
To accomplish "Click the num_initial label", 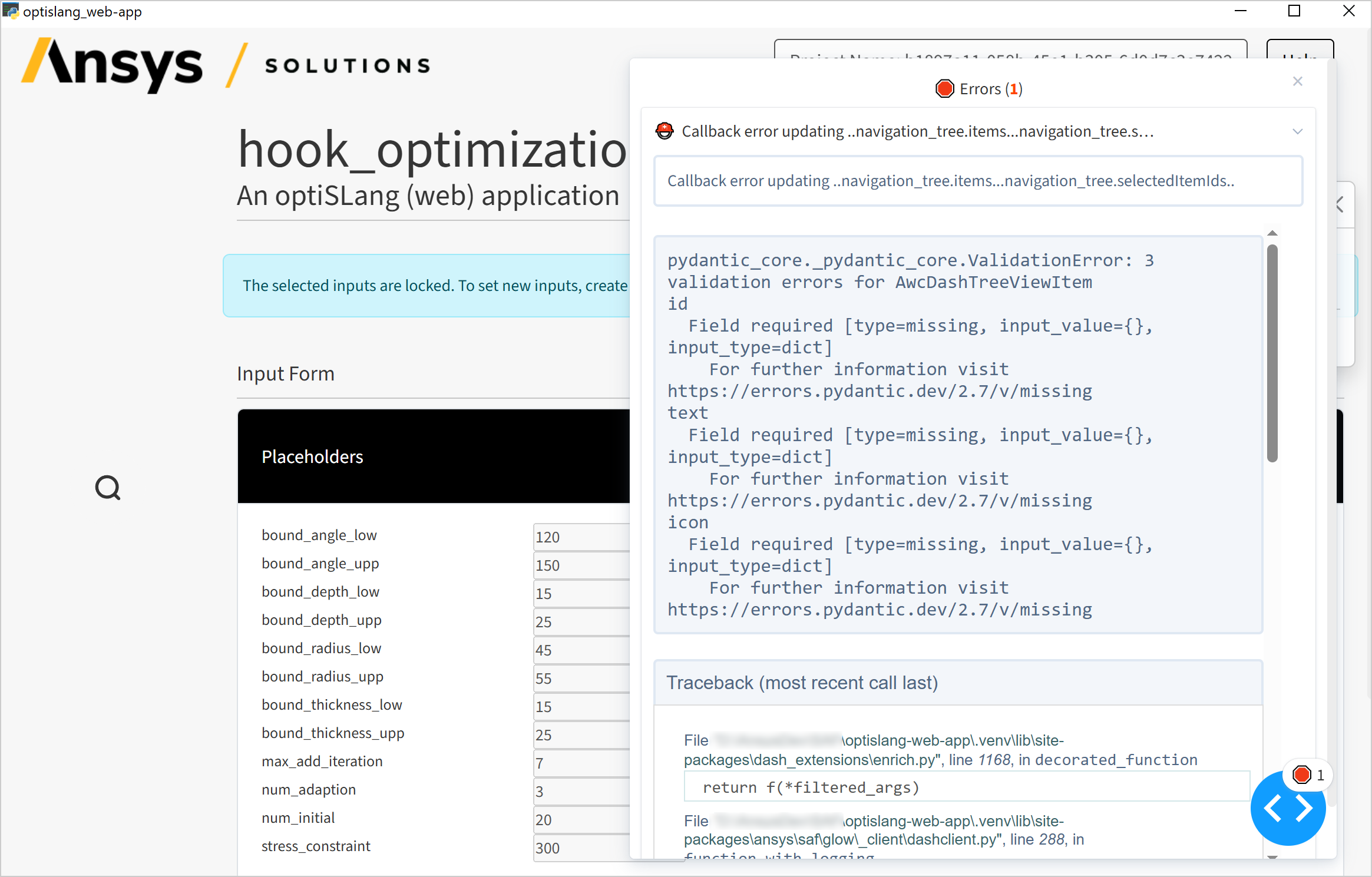I will (298, 818).
